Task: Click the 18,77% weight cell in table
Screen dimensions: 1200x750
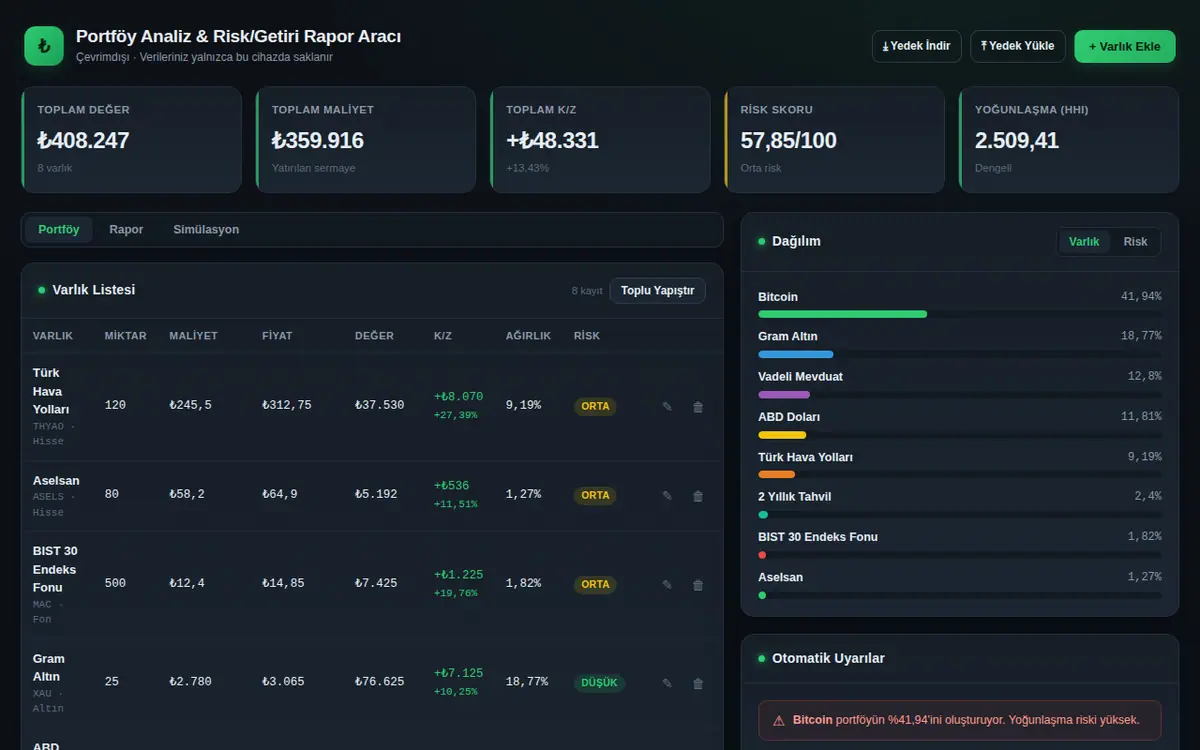Action: point(527,681)
